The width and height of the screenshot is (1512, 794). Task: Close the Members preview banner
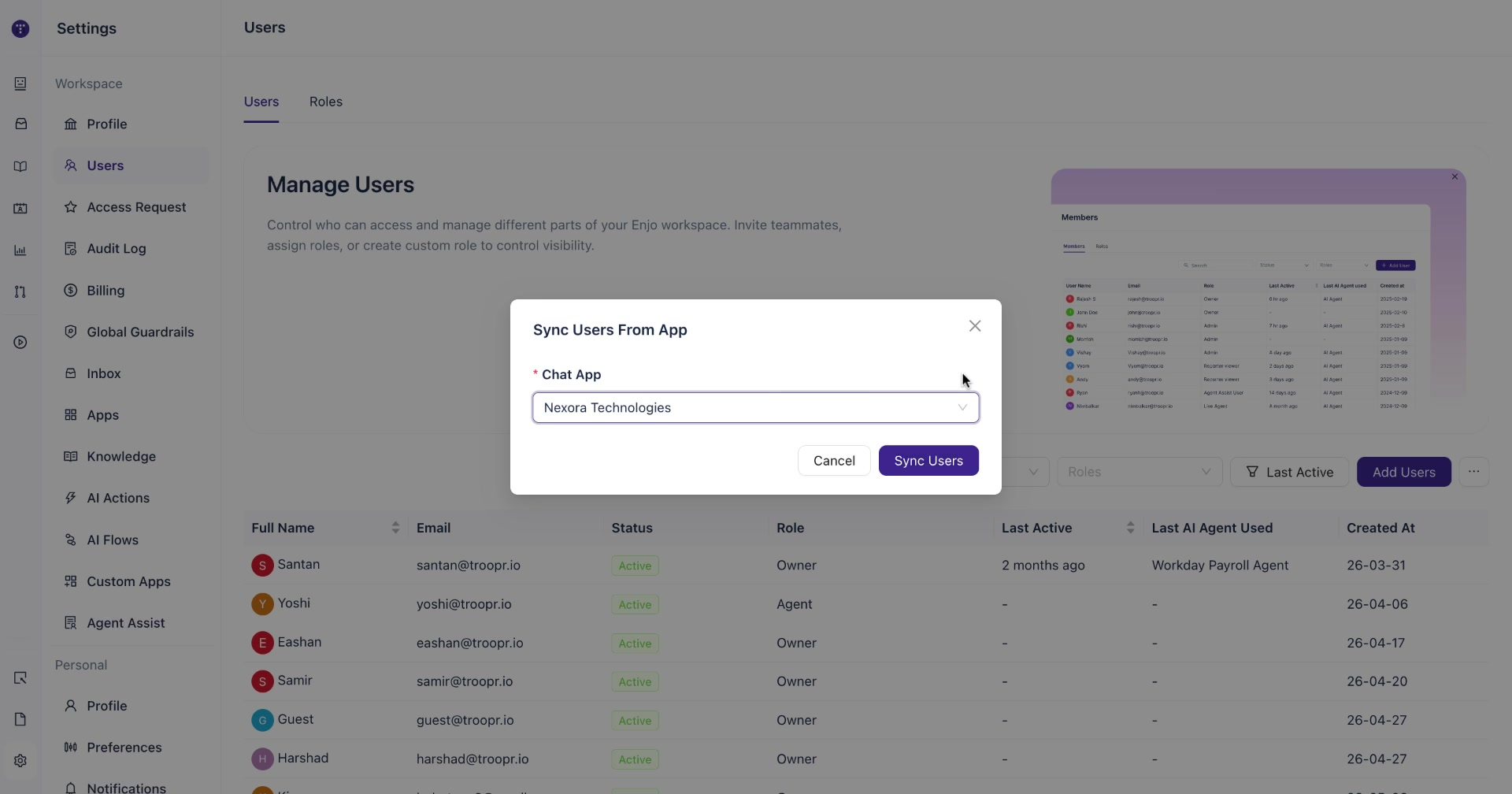click(1455, 177)
